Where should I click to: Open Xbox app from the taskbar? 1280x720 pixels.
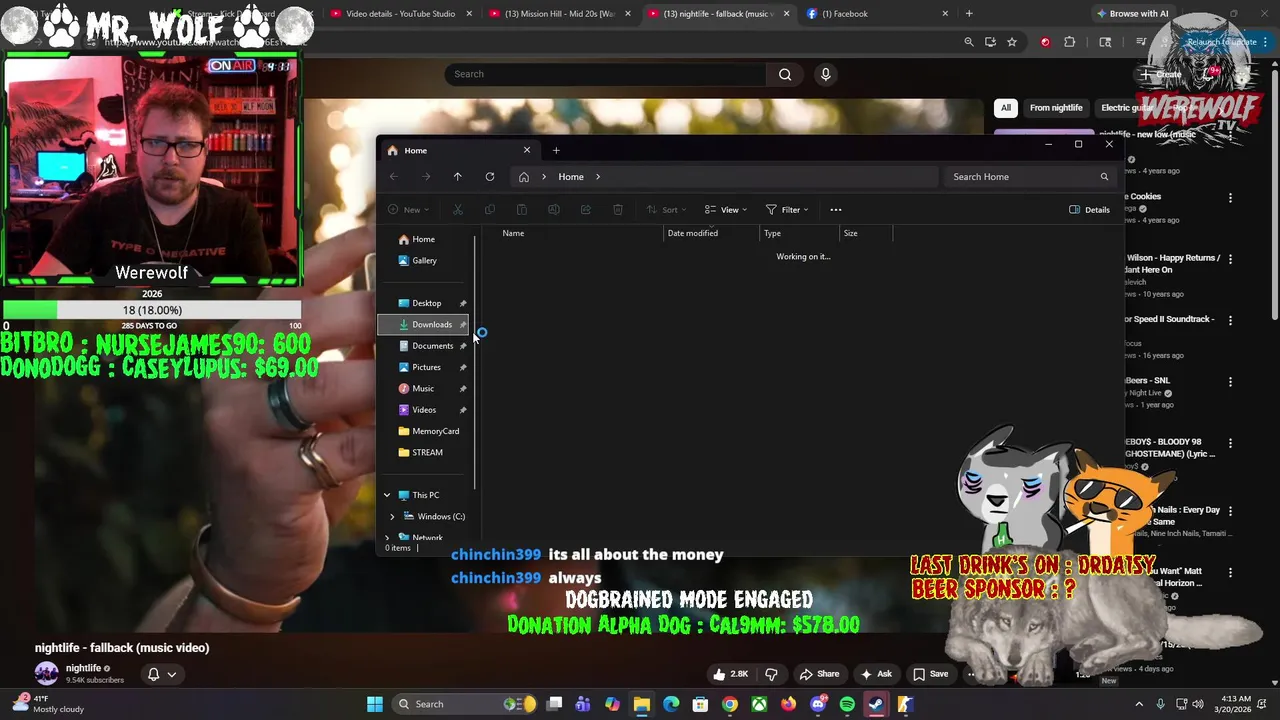tap(759, 704)
